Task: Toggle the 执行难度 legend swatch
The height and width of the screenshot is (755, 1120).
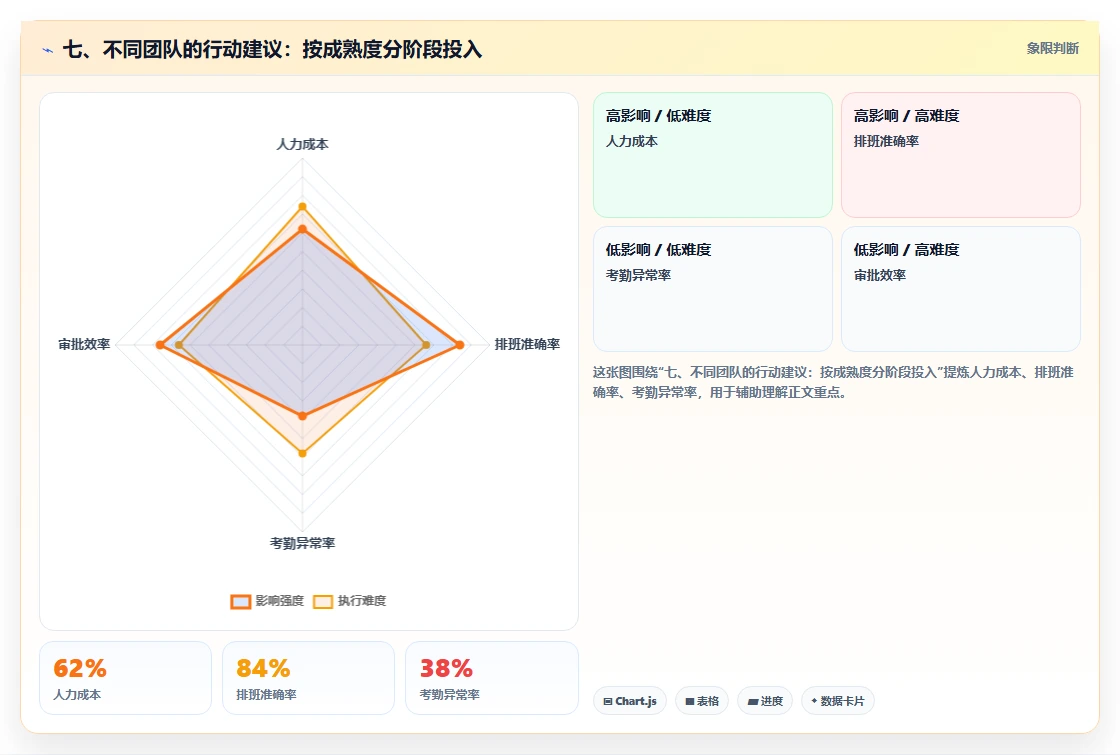Action: click(323, 601)
